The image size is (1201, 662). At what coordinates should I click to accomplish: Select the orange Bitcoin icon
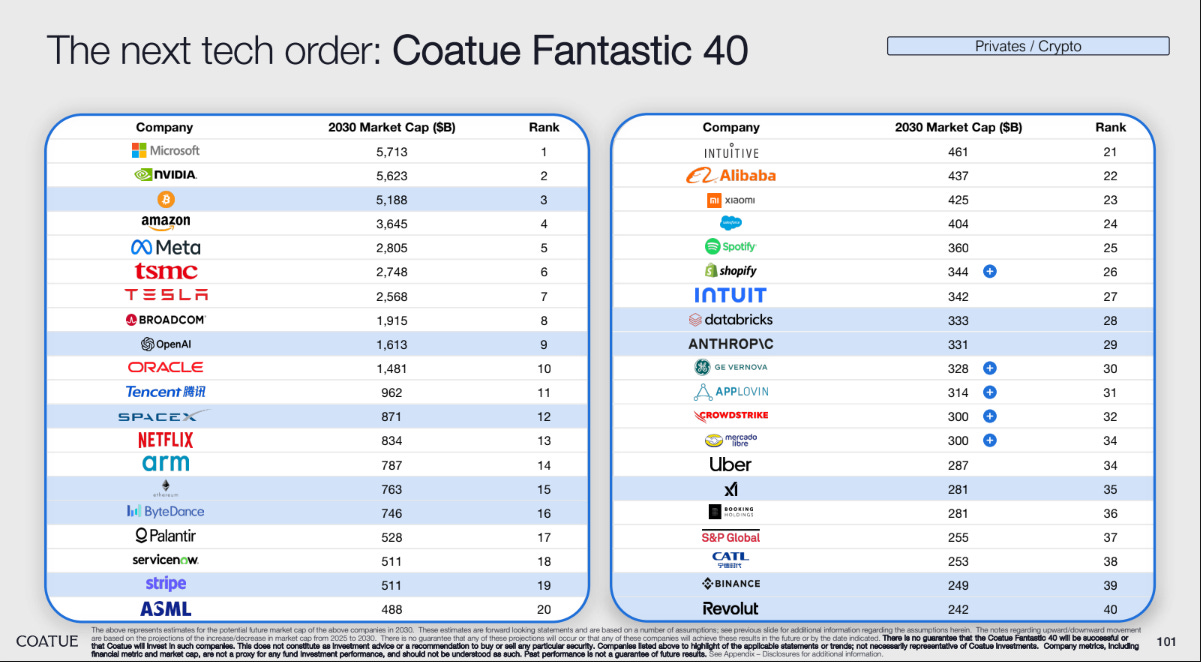(165, 199)
